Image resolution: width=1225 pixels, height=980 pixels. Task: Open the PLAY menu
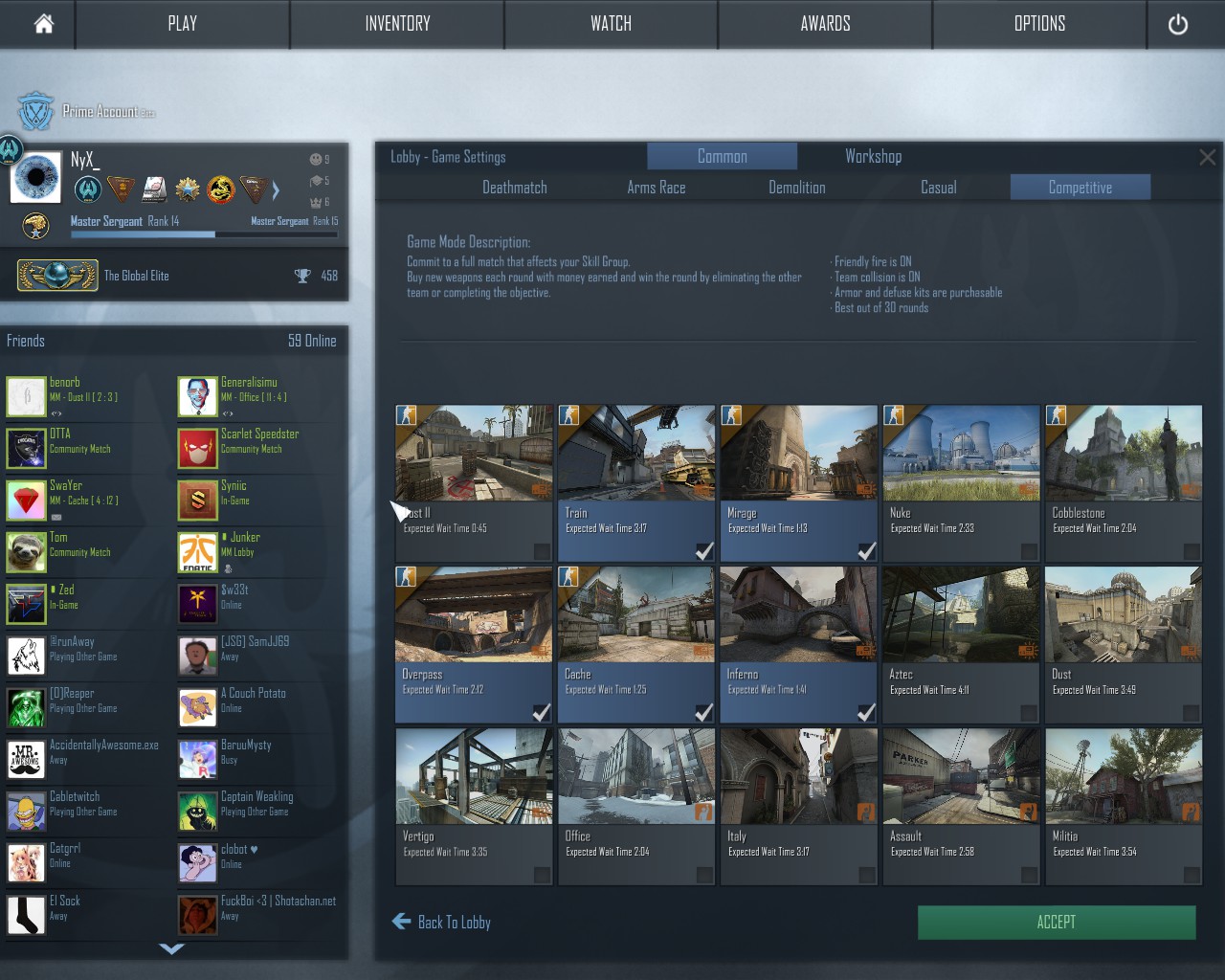[182, 24]
